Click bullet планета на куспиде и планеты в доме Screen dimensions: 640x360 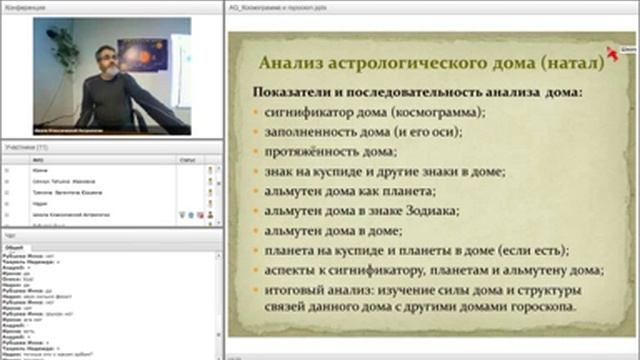(416, 250)
